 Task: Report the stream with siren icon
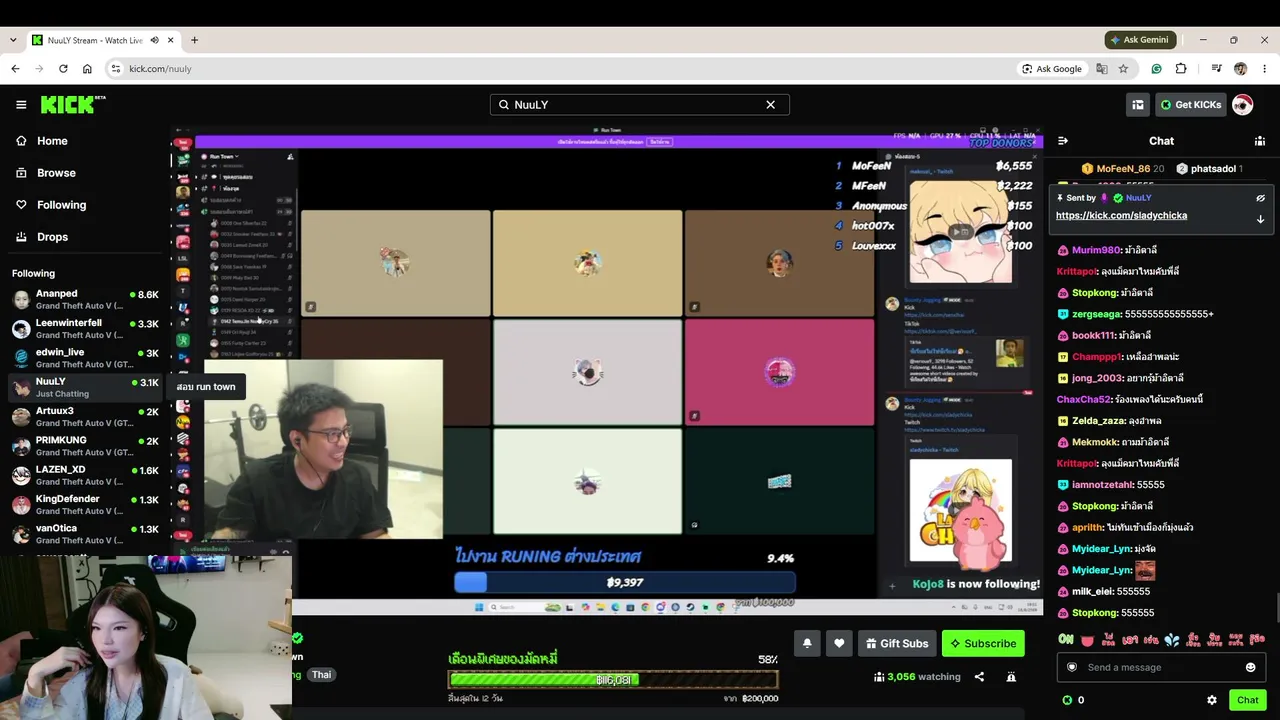point(1011,677)
